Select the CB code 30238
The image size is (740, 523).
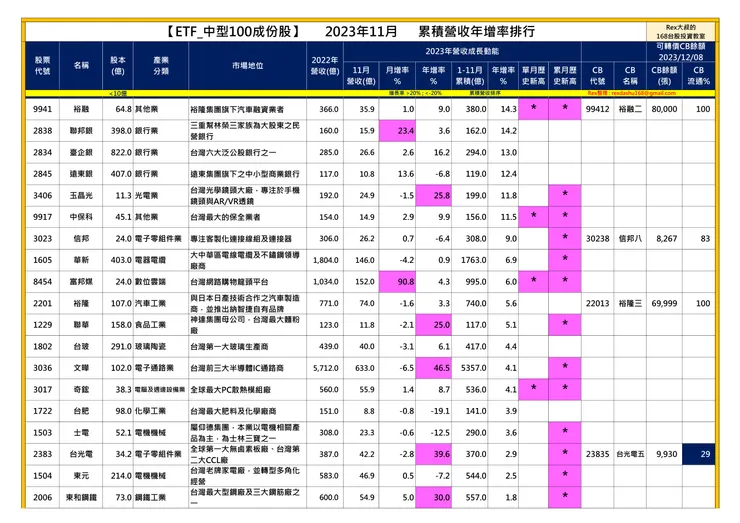coord(597,239)
